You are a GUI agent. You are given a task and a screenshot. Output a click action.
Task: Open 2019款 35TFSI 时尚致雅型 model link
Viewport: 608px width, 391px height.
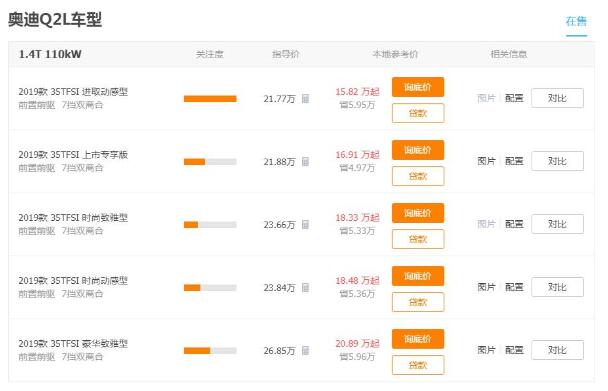73,218
